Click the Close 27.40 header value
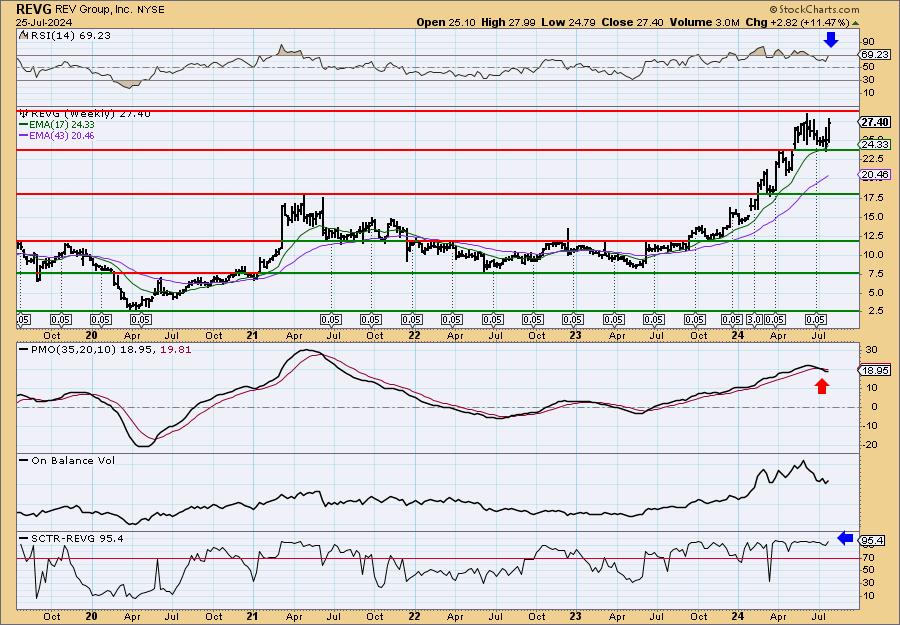This screenshot has height=625, width=900. [632, 22]
